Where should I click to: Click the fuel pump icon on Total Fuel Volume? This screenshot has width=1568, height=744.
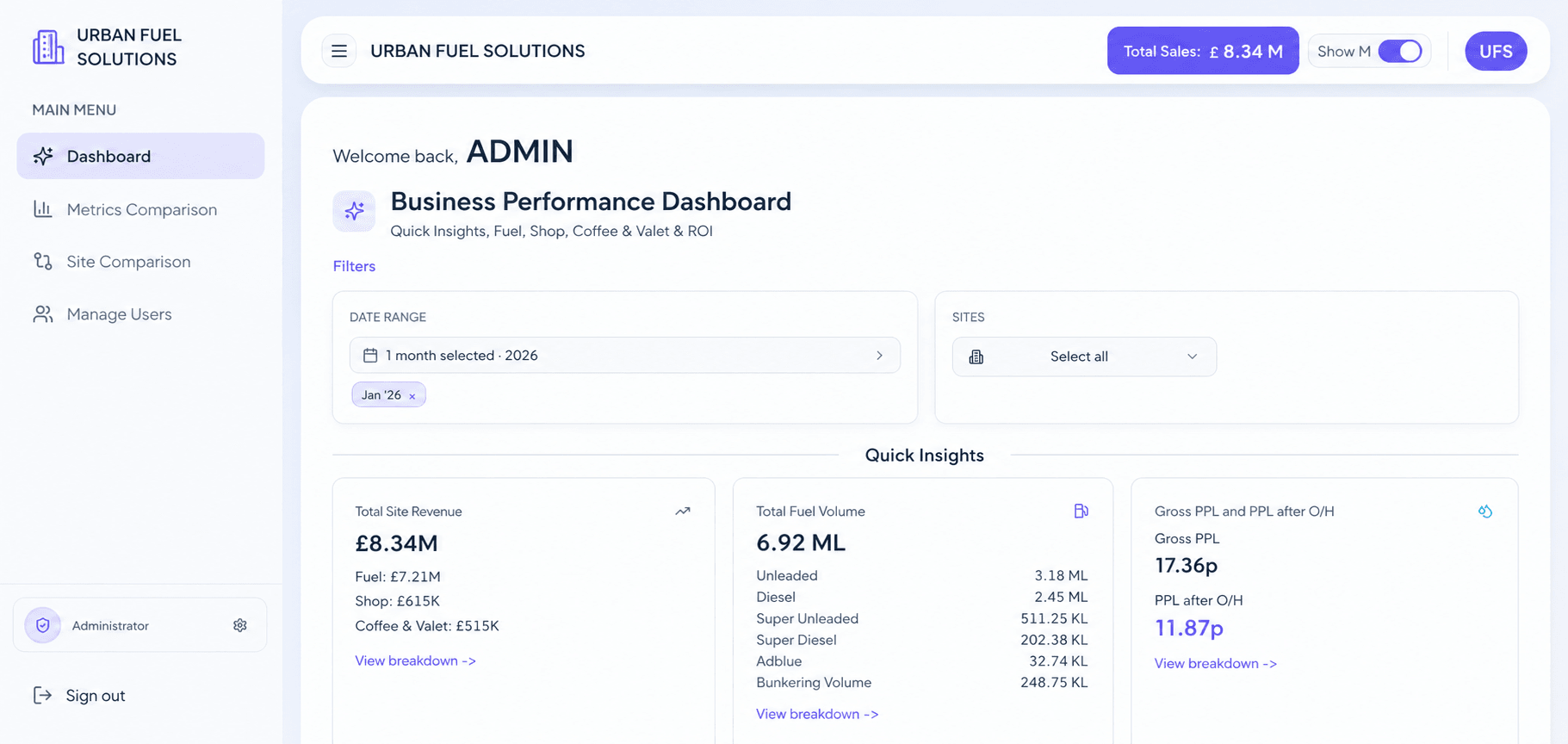1081,512
